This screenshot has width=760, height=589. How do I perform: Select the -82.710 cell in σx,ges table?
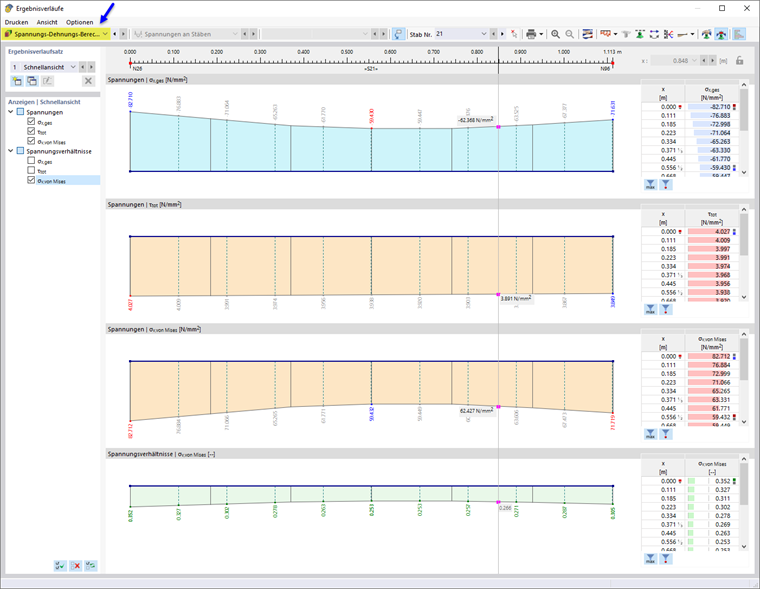pyautogui.click(x=712, y=107)
